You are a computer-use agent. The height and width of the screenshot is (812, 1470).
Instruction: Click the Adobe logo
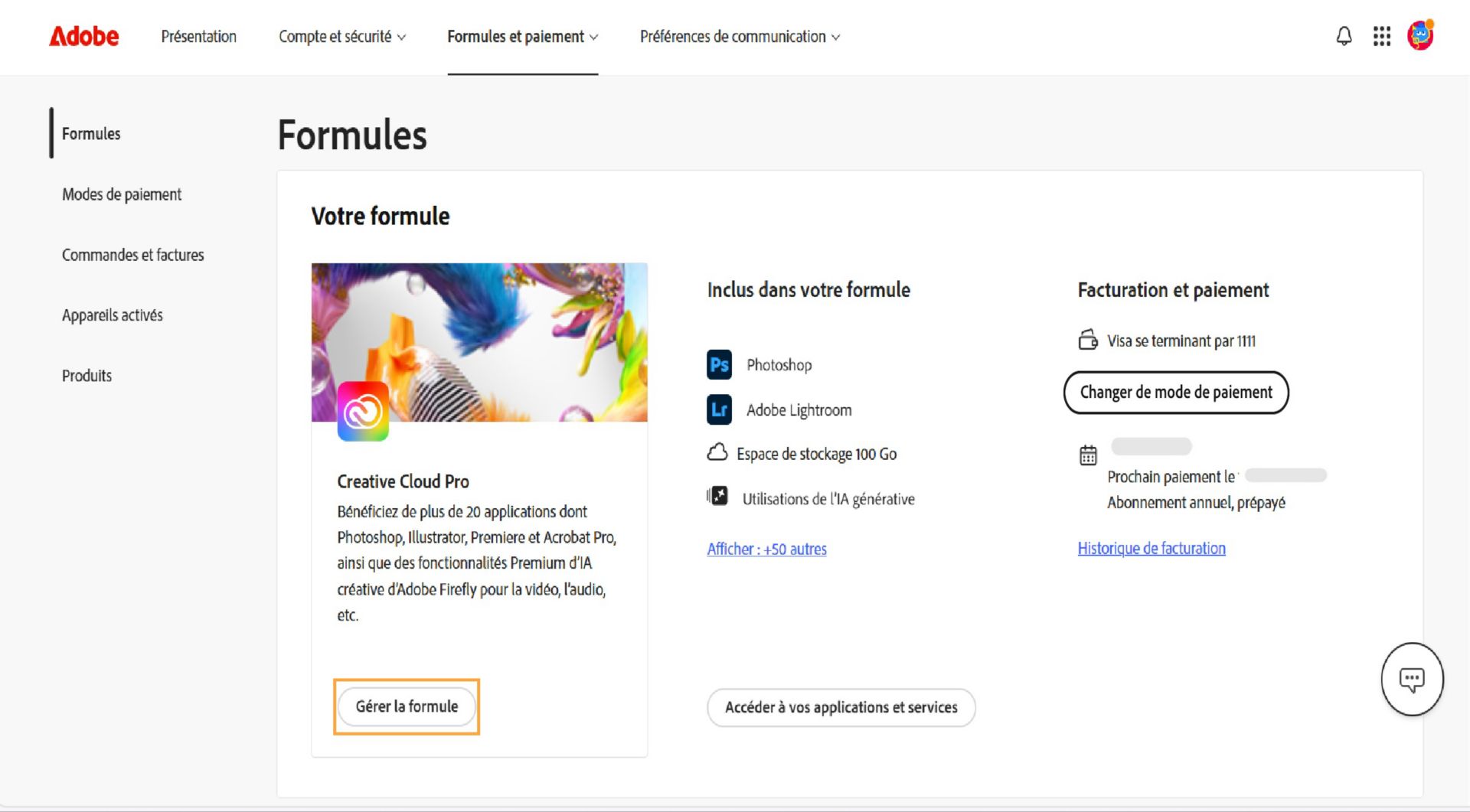[83, 36]
